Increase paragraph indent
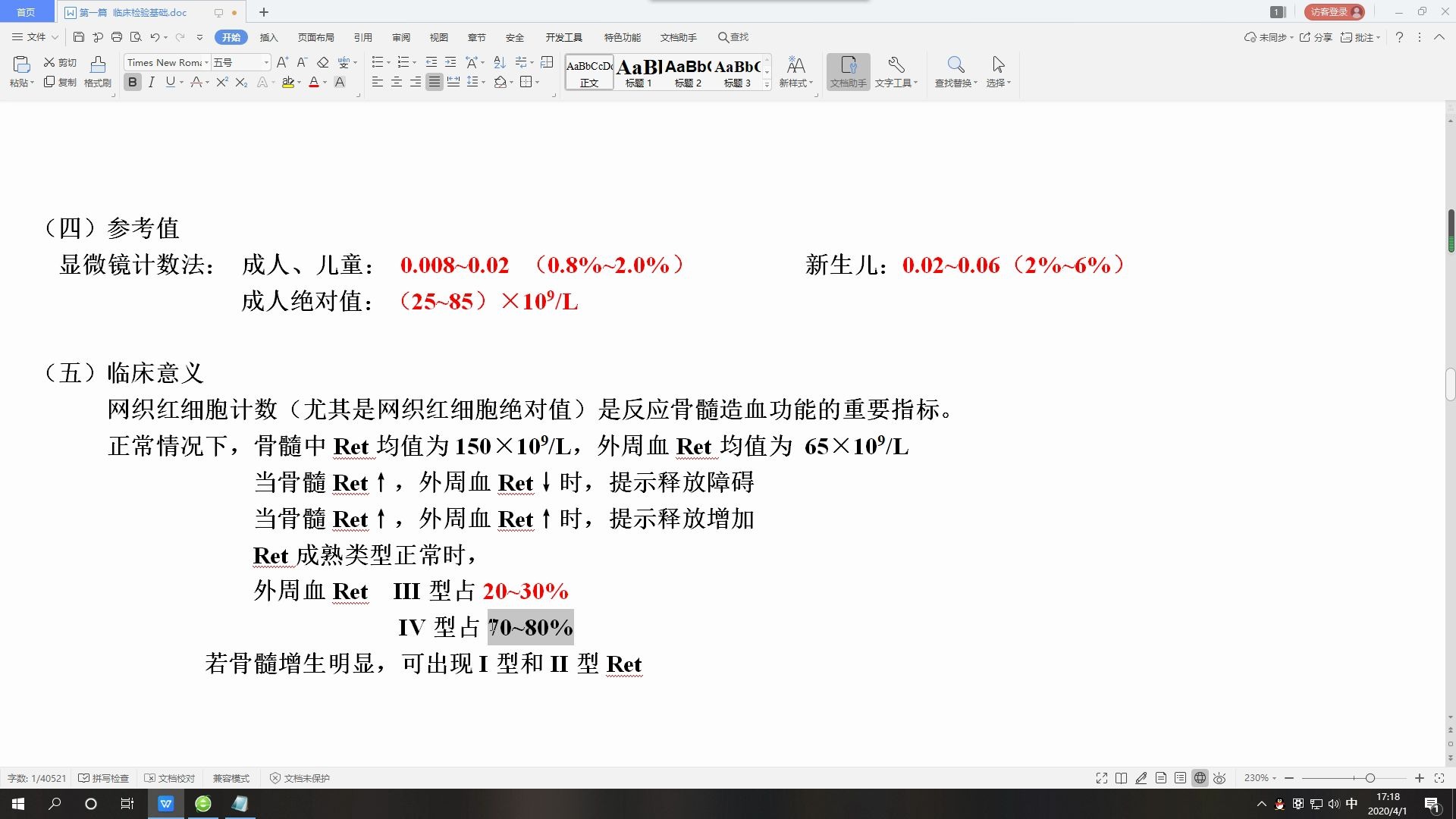 point(450,62)
